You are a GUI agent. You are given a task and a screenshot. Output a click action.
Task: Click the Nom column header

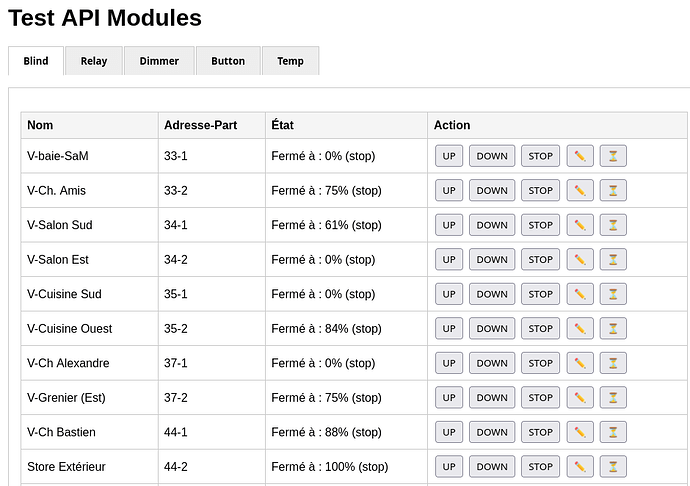[x=89, y=125]
